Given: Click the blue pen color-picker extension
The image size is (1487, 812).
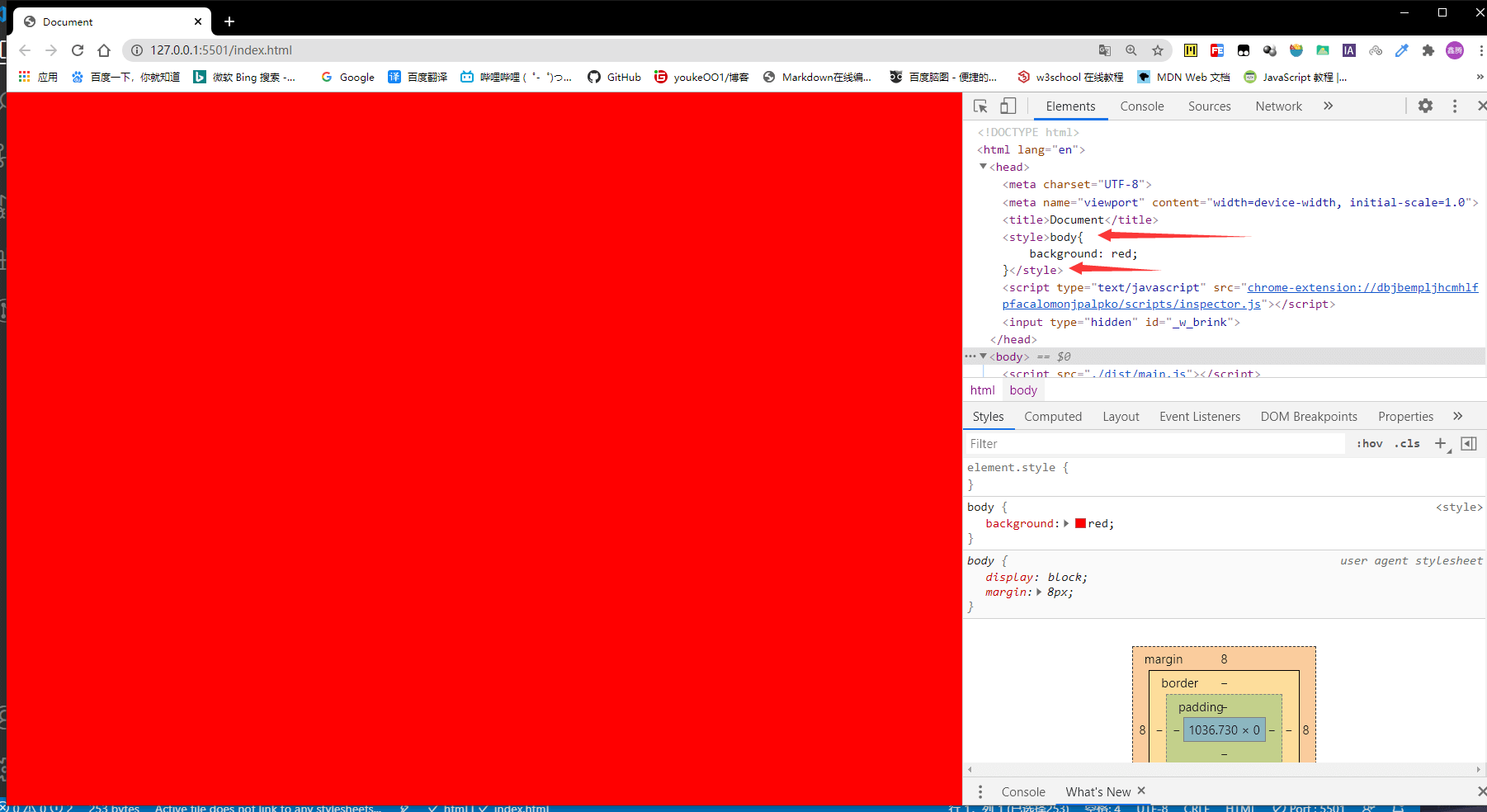Looking at the screenshot, I should point(1402,50).
